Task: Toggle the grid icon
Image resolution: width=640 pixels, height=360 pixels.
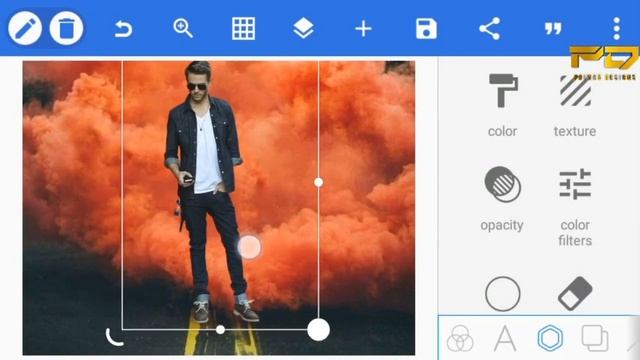Action: tap(243, 29)
